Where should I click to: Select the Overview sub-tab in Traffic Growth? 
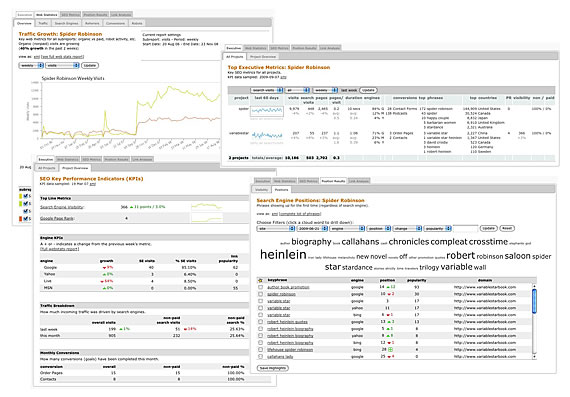[x=24, y=23]
